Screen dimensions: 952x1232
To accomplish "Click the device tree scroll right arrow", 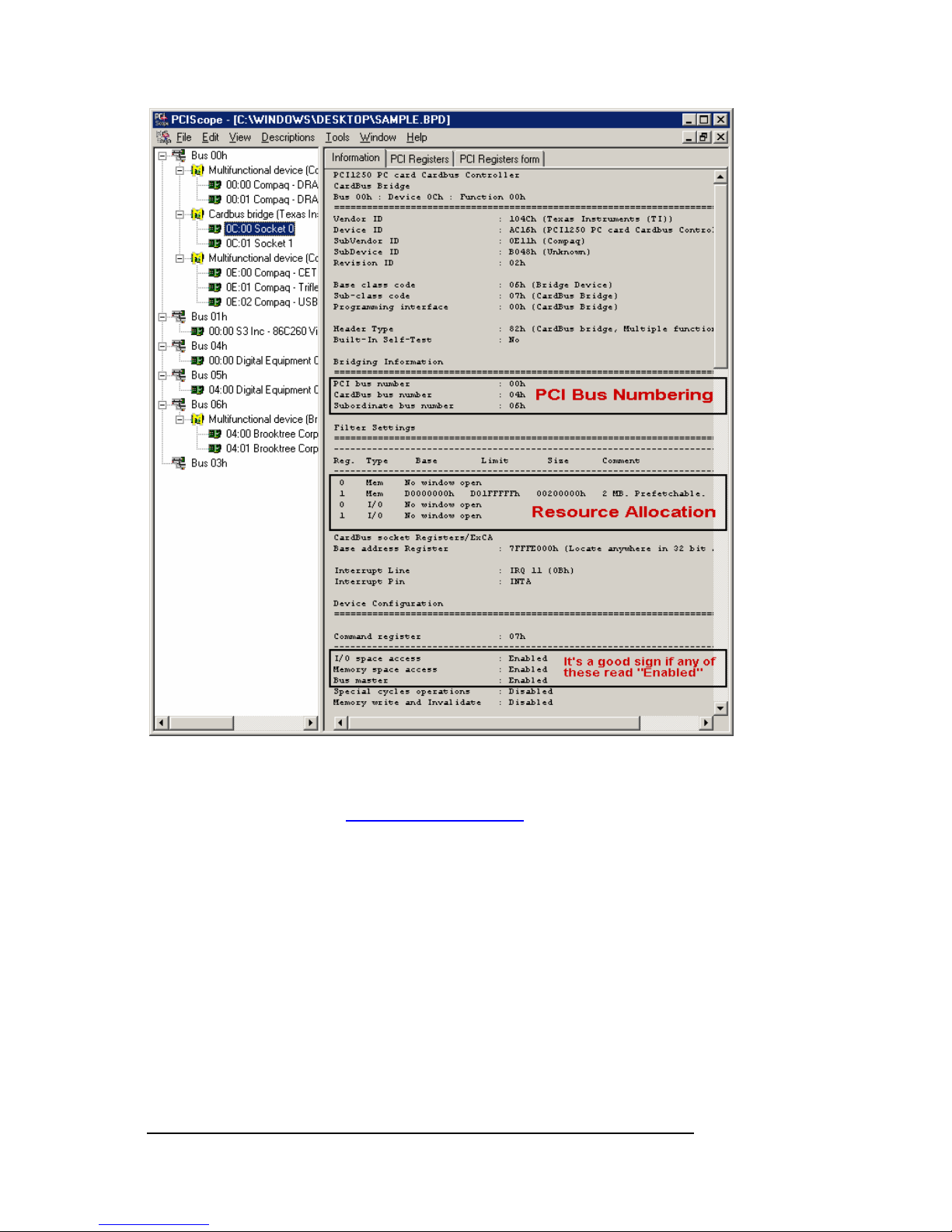I will (311, 723).
